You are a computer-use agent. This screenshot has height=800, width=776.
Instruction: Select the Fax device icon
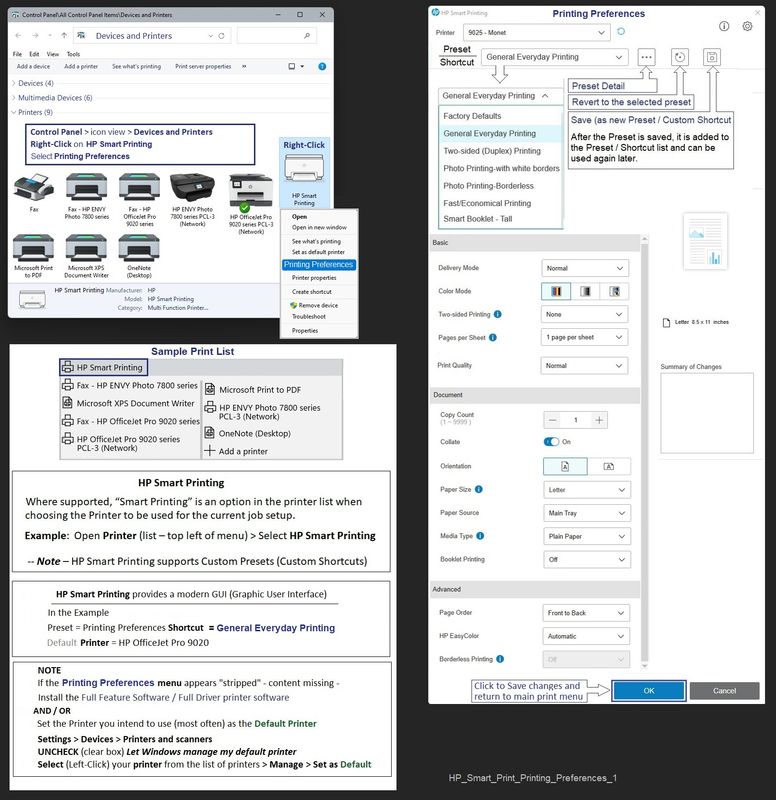point(34,188)
